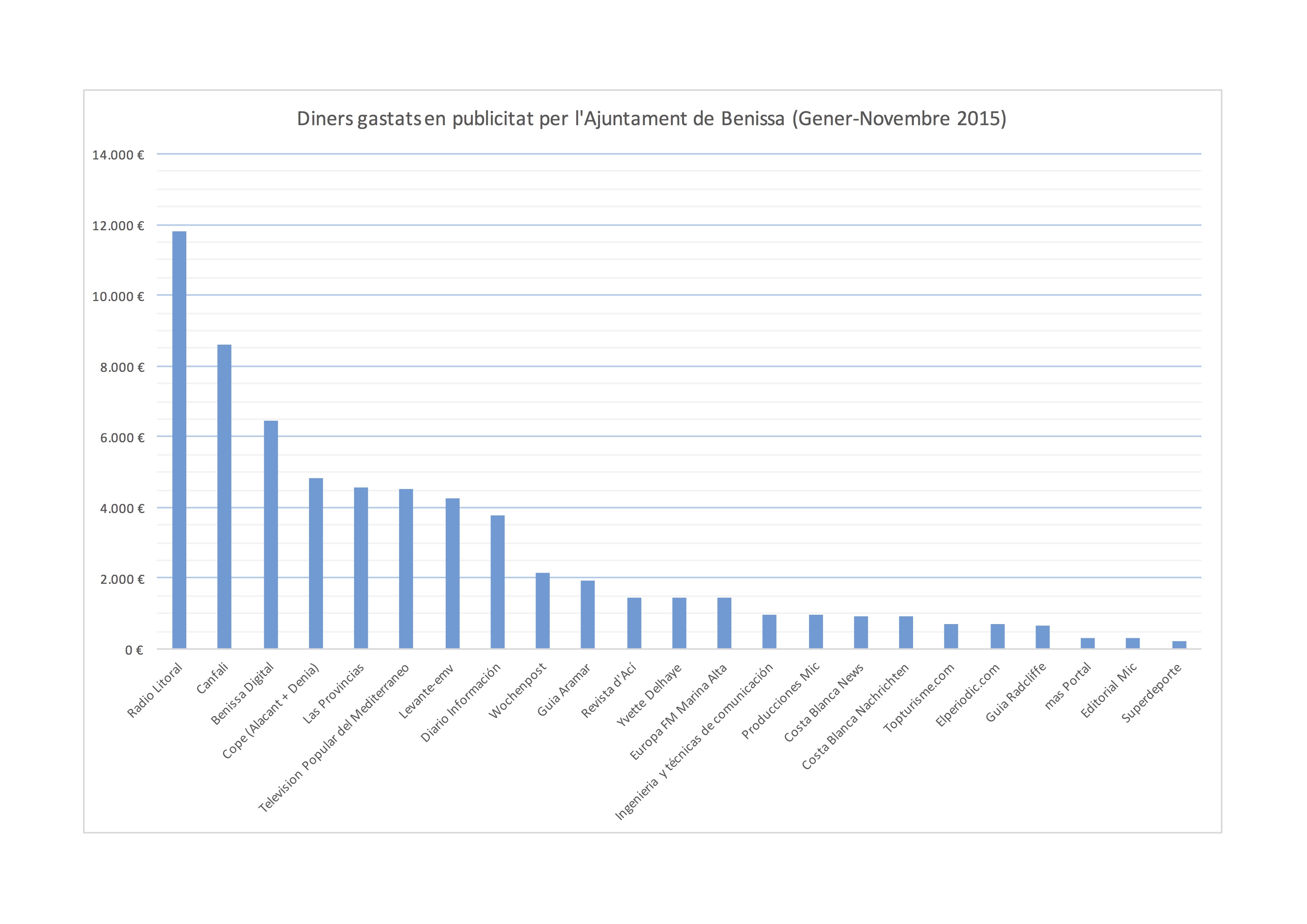Select the Las Provincias bar
The image size is (1307, 924).
click(361, 568)
